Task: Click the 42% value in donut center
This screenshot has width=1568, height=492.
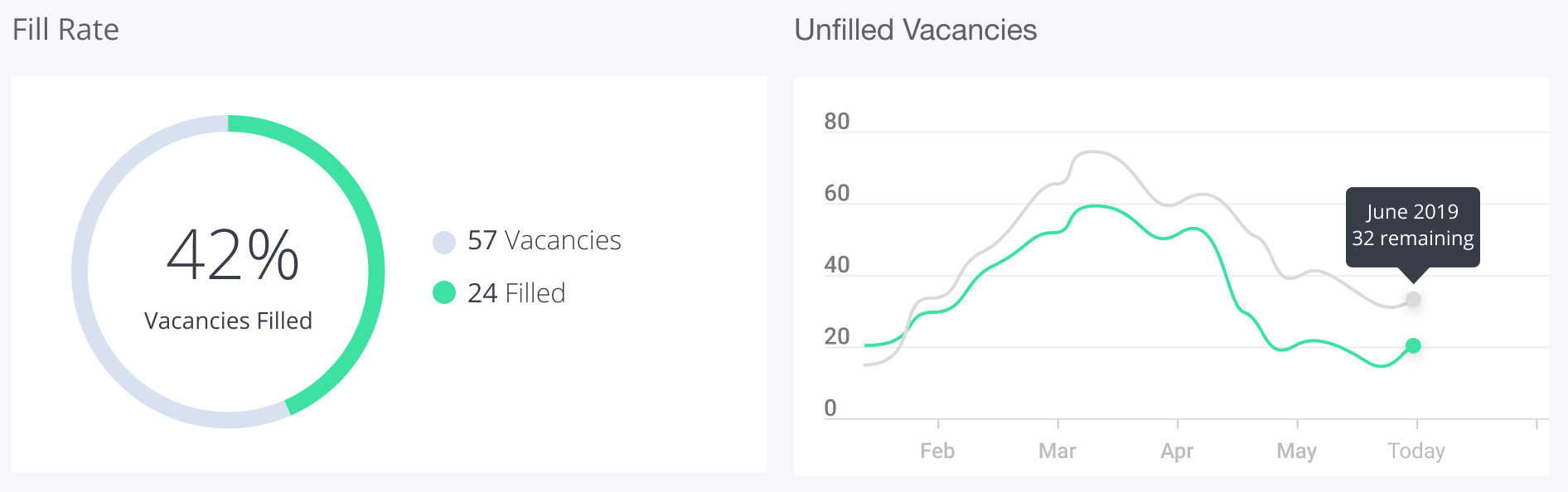Action: point(232,255)
